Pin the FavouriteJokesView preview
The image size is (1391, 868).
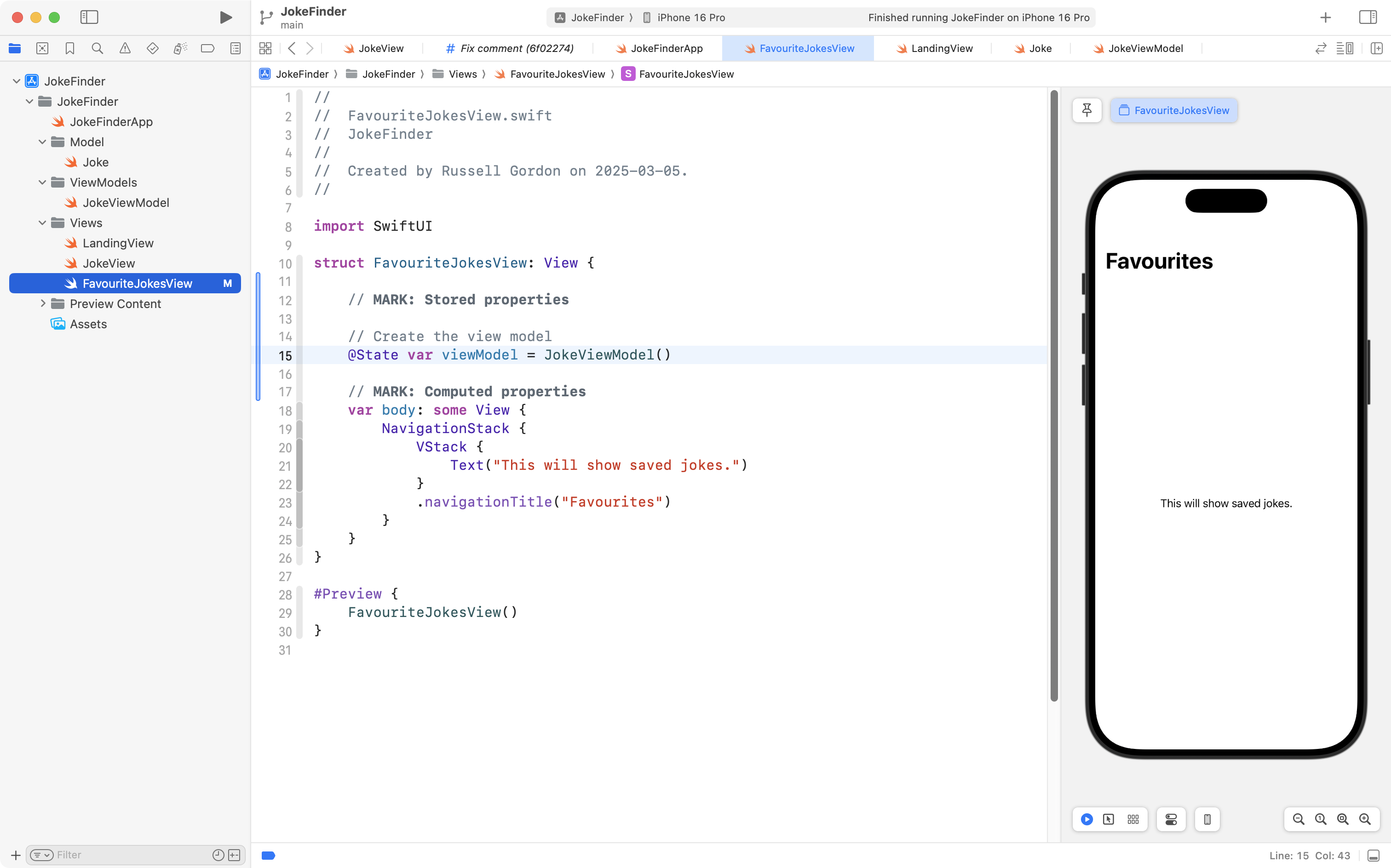(x=1086, y=110)
